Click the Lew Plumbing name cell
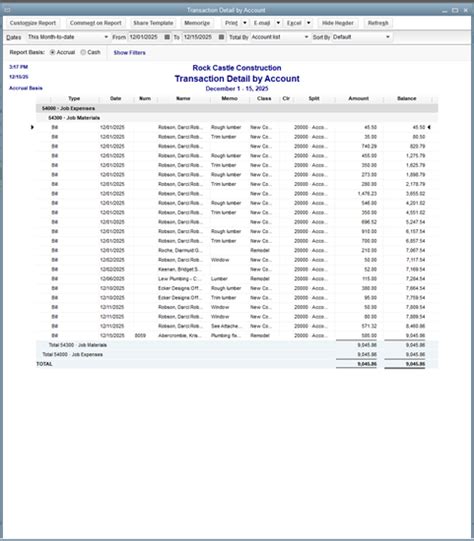474x541 pixels. (x=179, y=279)
